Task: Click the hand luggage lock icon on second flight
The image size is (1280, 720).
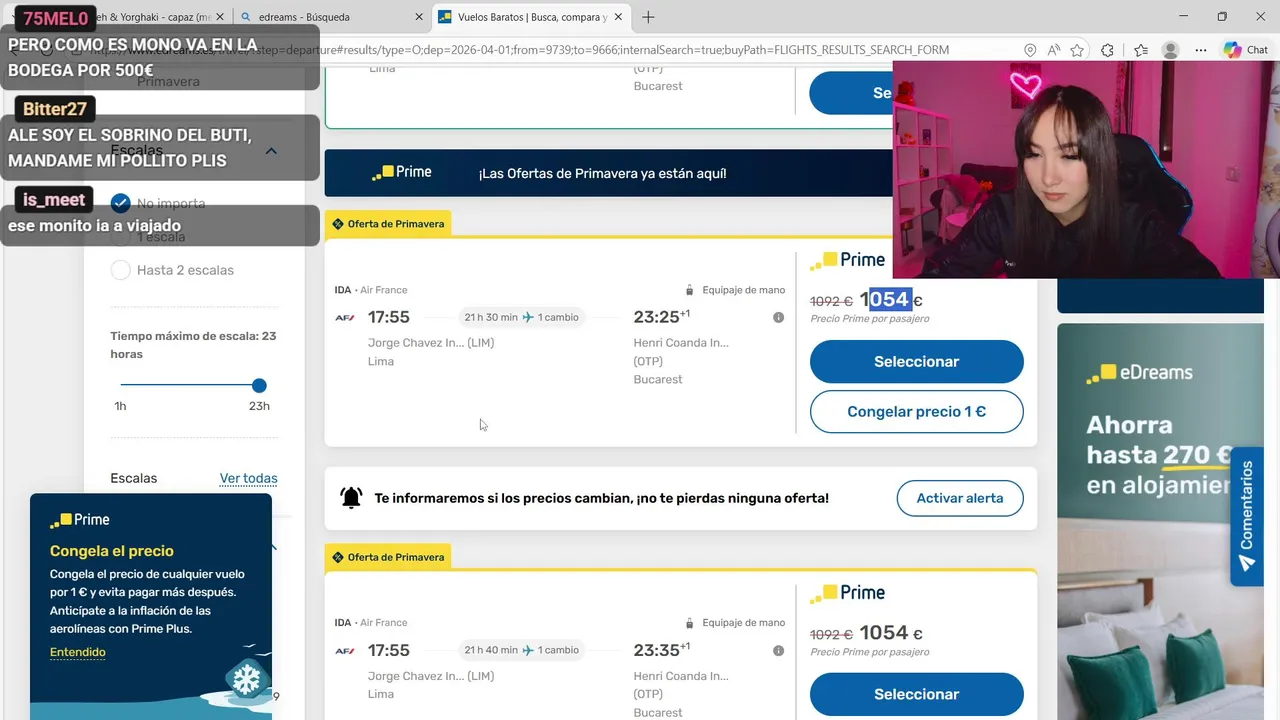Action: (x=689, y=623)
